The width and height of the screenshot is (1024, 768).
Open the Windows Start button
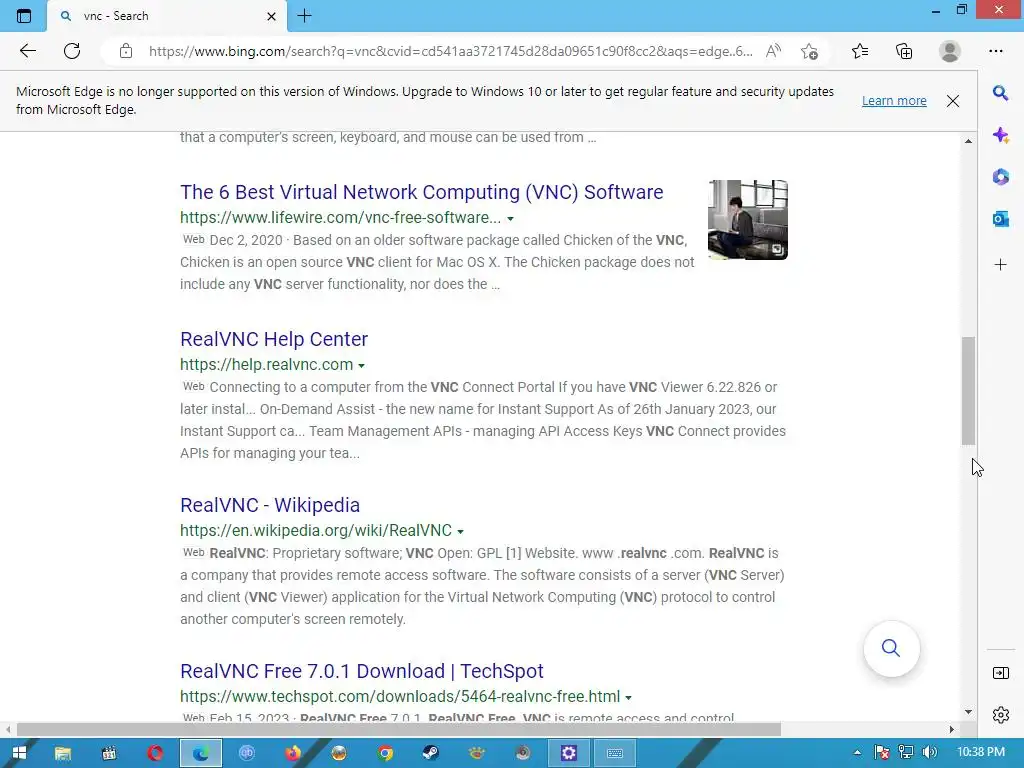[20, 753]
